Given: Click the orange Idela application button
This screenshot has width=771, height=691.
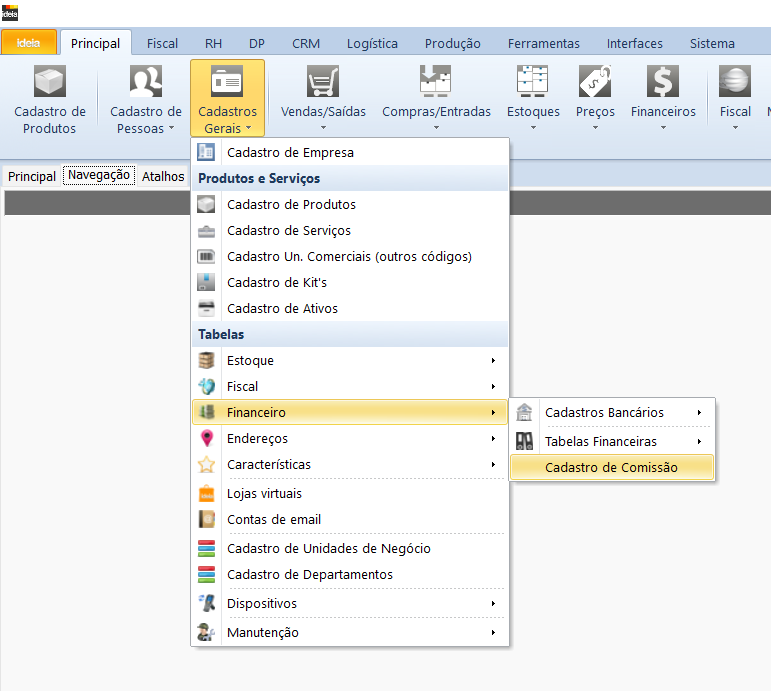Looking at the screenshot, I should [28, 43].
